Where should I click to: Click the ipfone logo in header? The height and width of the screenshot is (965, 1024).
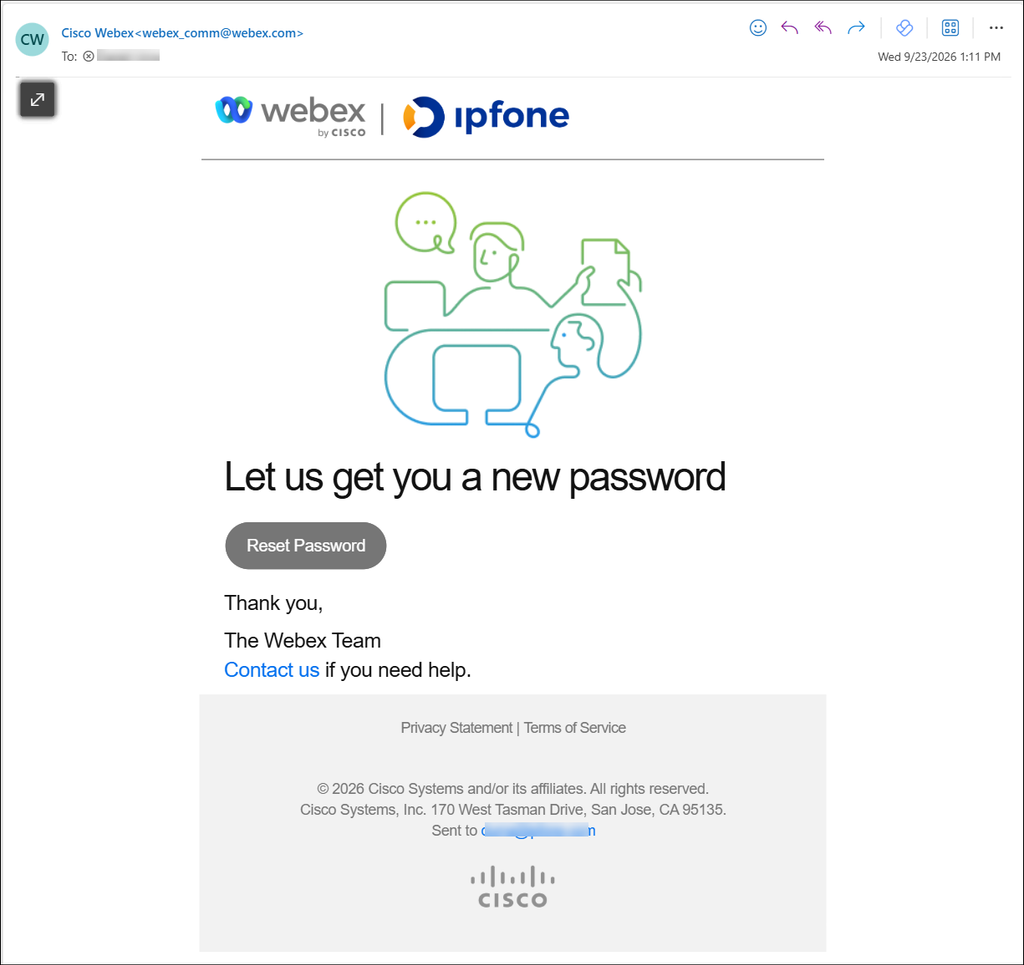click(x=486, y=117)
